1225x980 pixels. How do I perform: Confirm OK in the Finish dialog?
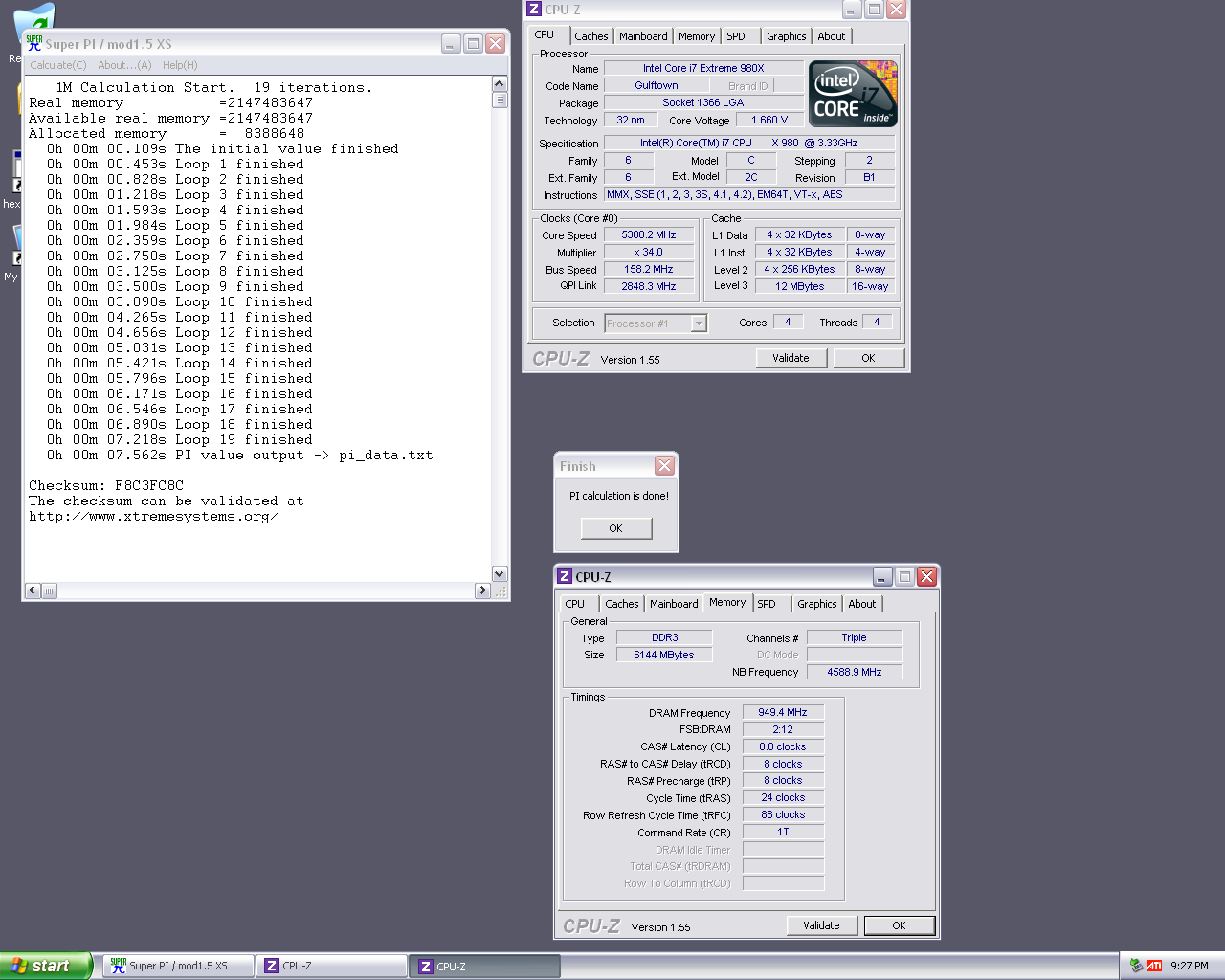click(x=615, y=528)
